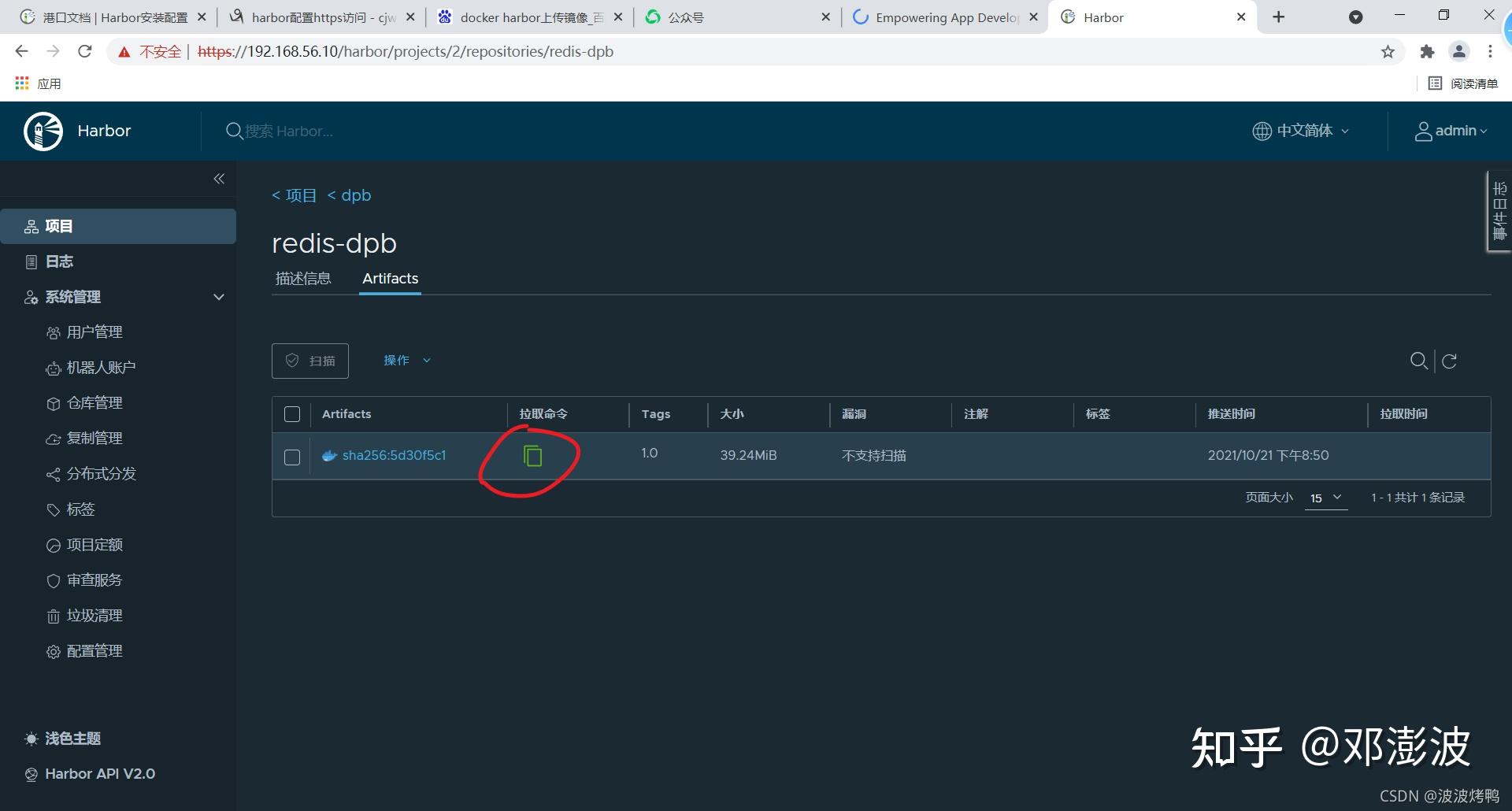1512x811 pixels.
Task: Change page size from 15
Action: (x=1325, y=498)
